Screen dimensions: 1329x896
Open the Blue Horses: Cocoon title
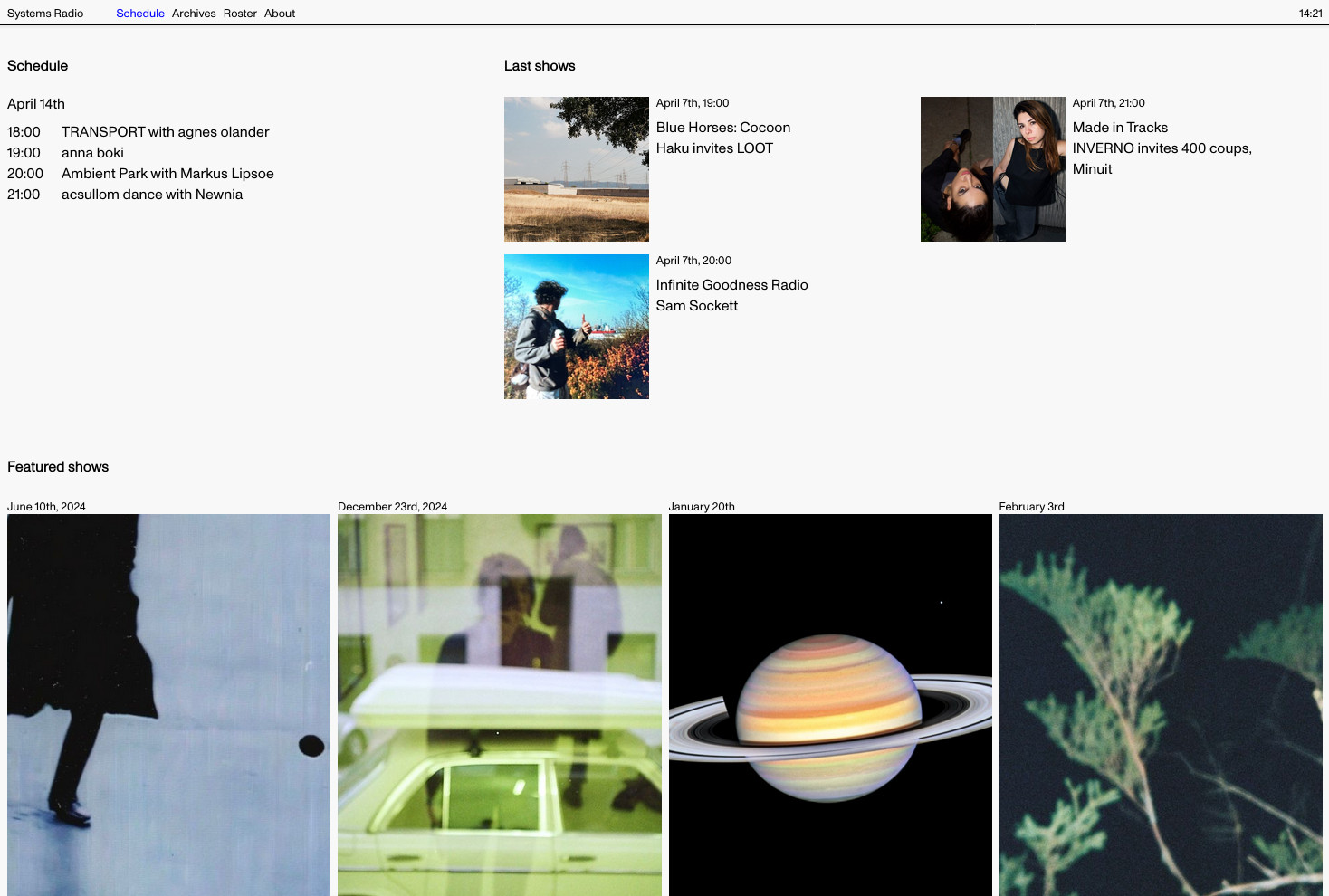pos(723,128)
